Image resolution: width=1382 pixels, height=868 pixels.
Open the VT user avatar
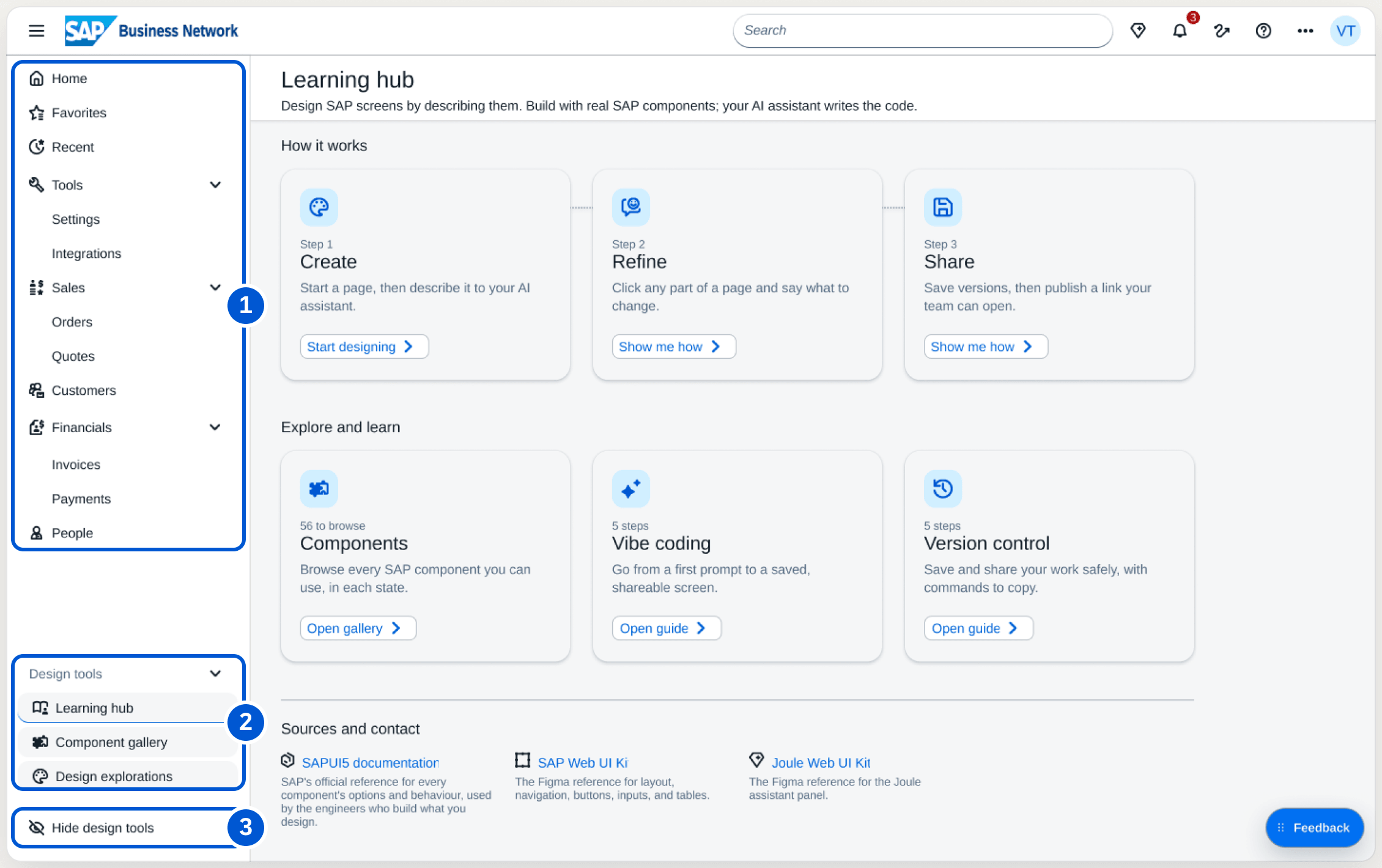[x=1345, y=31]
